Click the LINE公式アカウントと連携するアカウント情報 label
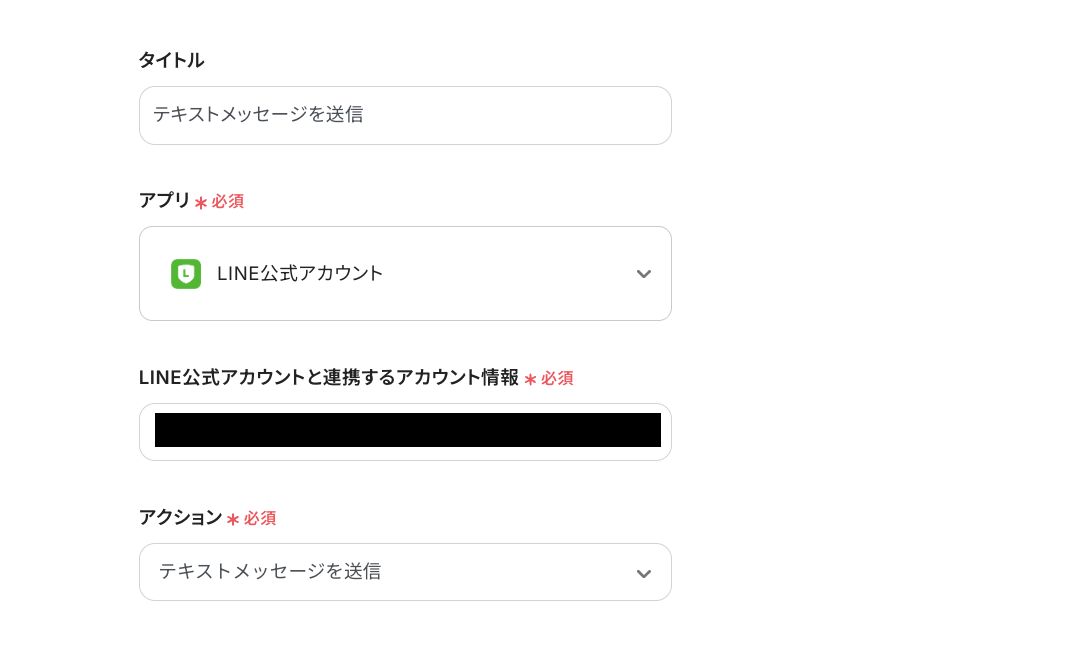 (328, 378)
